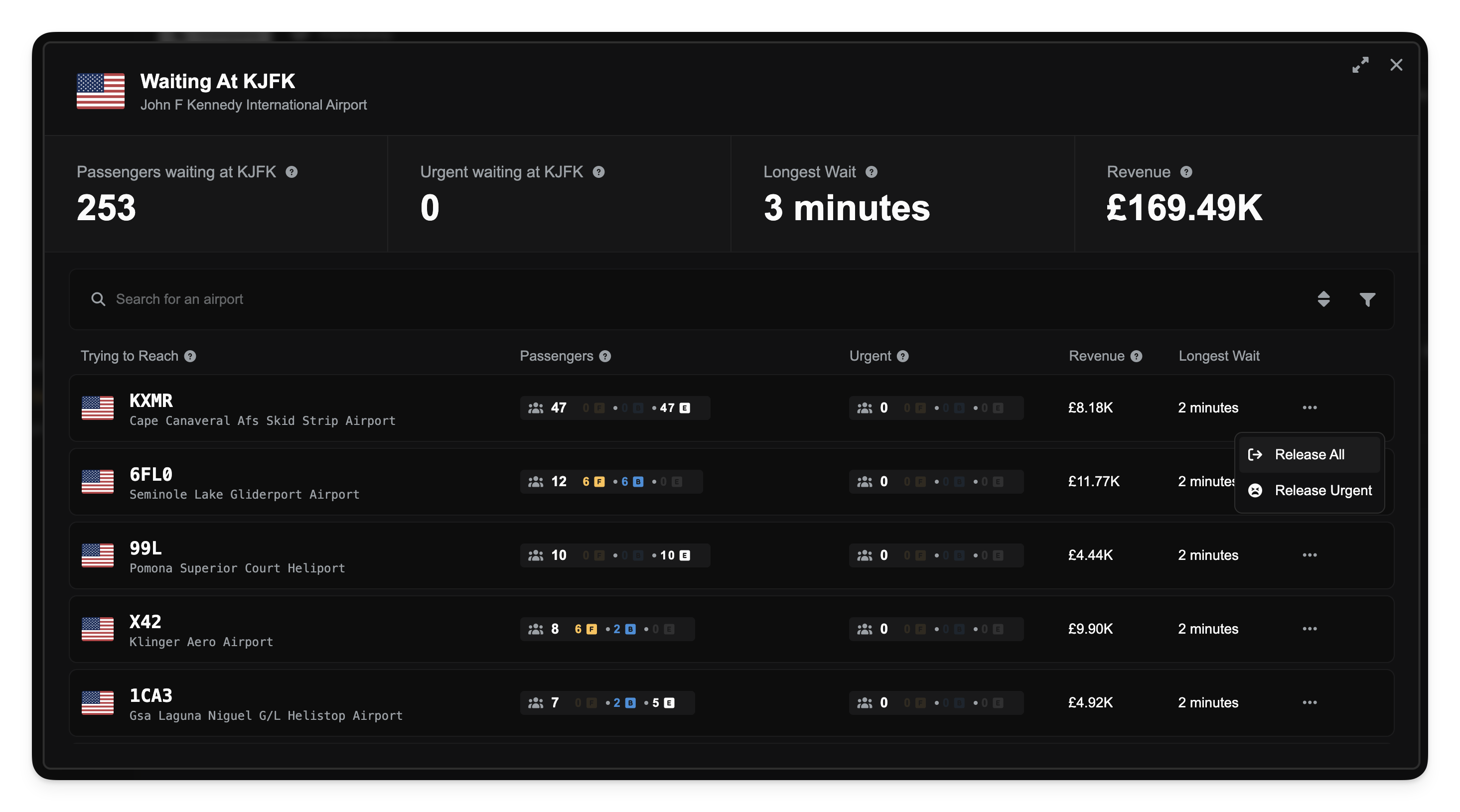Click help icon on Passengers column header
Viewport: 1460px width, 812px height.
pyautogui.click(x=605, y=356)
